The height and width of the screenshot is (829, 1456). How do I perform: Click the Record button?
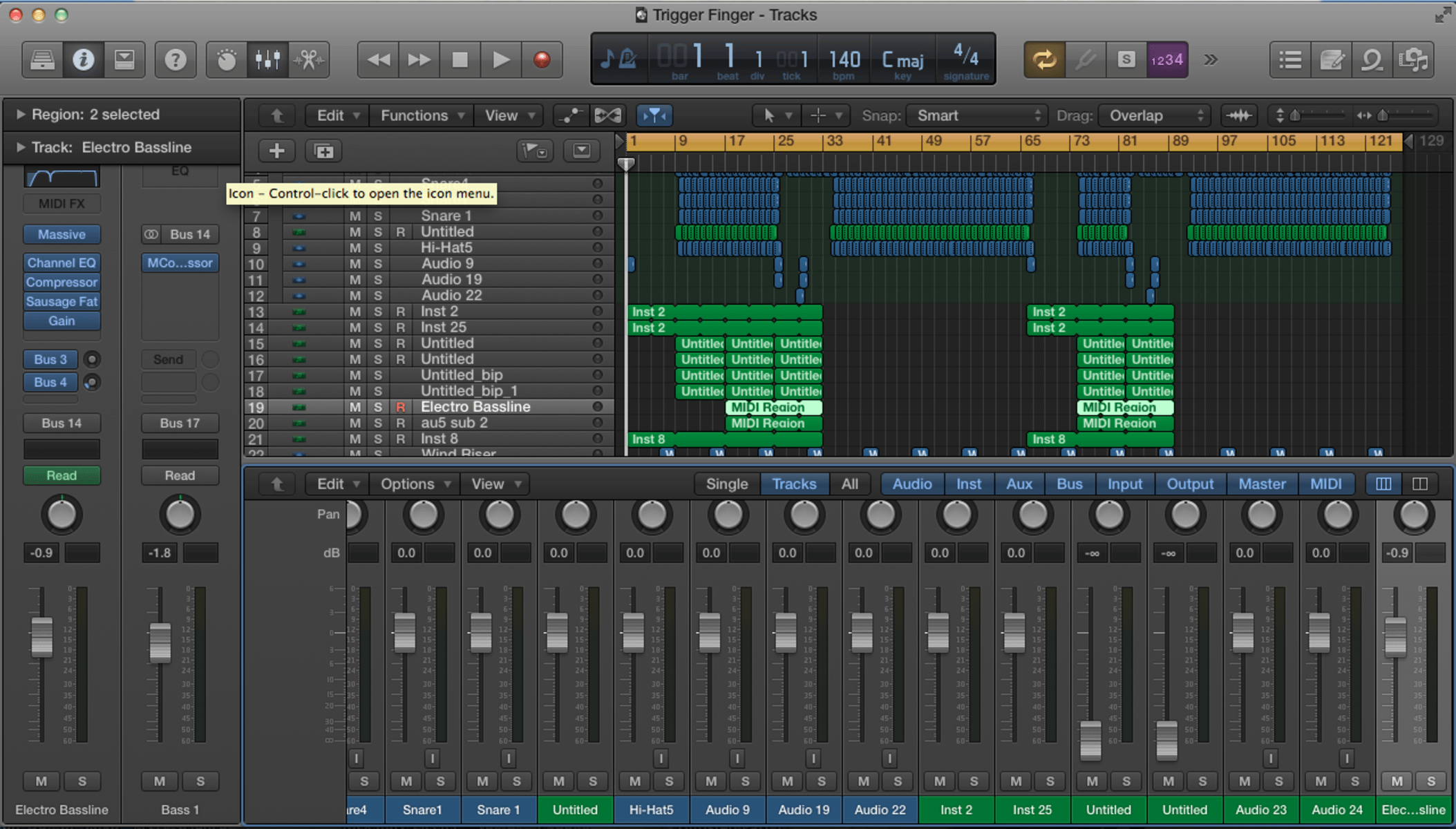coord(542,60)
